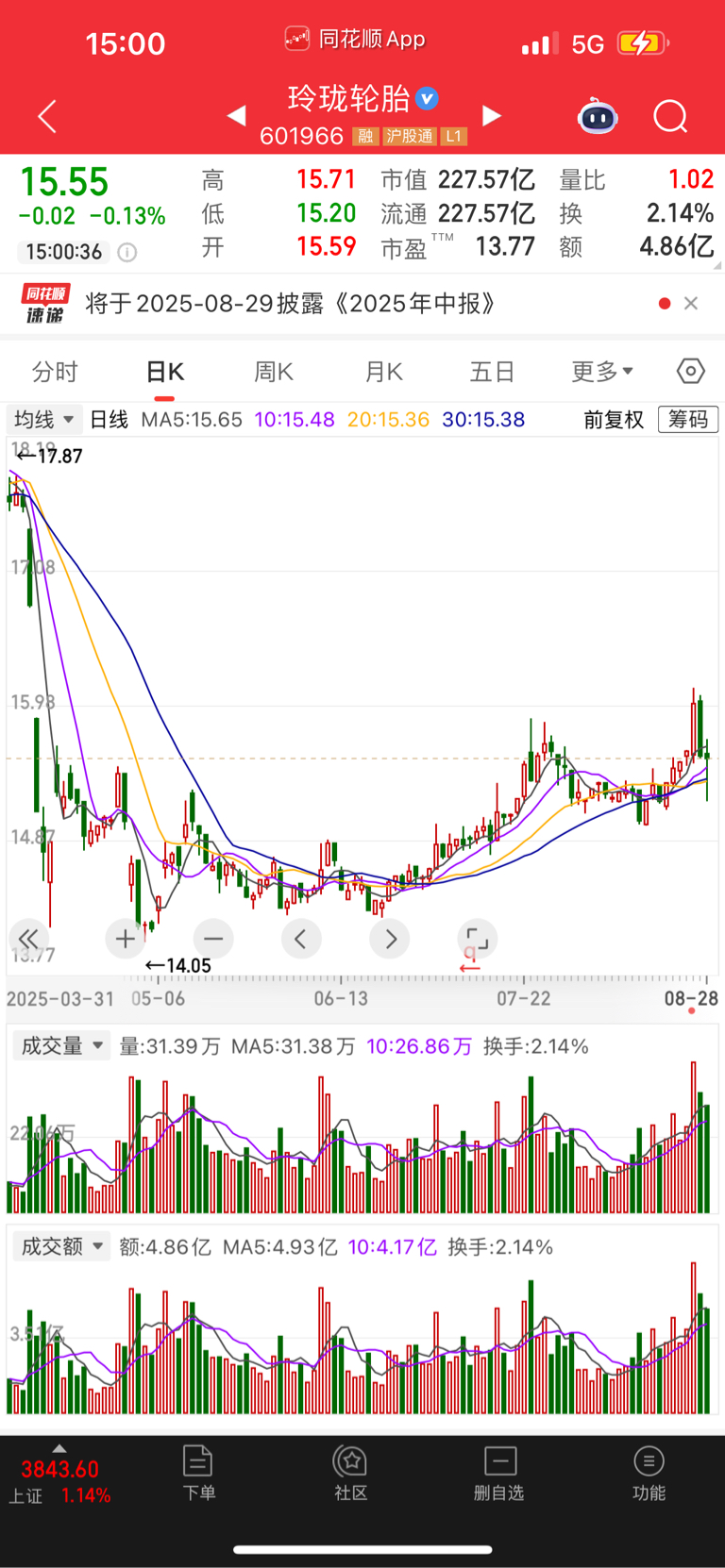This screenshot has height=1568, width=725.
Task: Move chart right with chevron
Action: [390, 939]
